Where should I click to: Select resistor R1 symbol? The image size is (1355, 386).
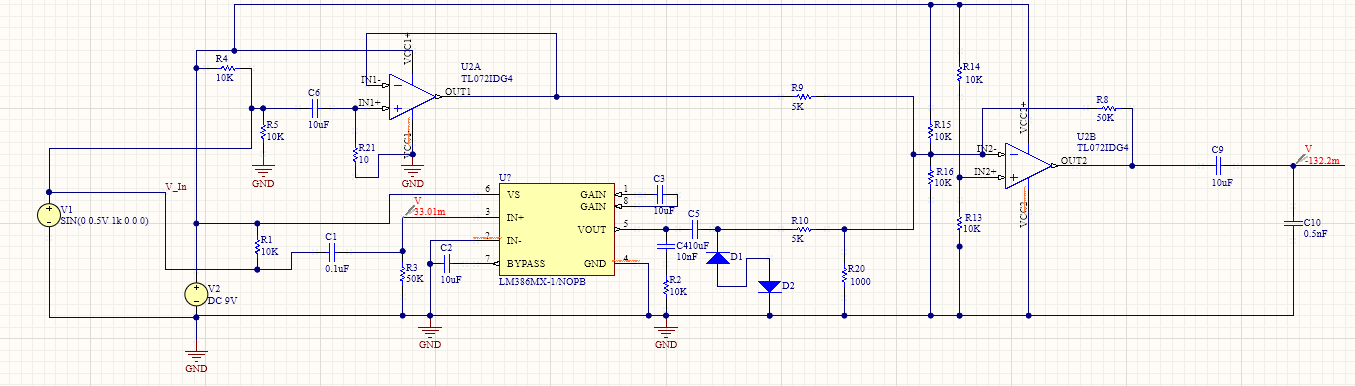tap(257, 246)
